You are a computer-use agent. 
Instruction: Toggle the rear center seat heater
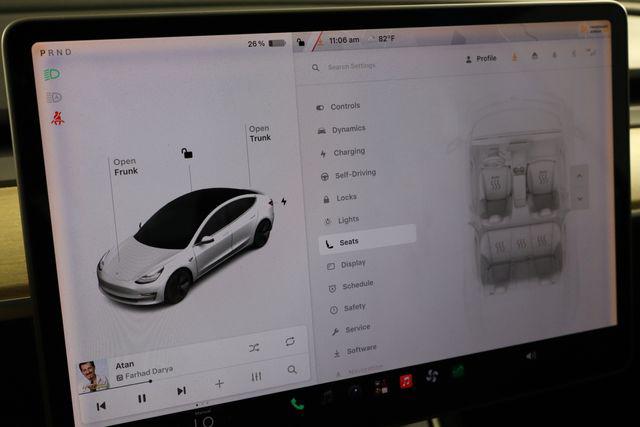coord(522,244)
